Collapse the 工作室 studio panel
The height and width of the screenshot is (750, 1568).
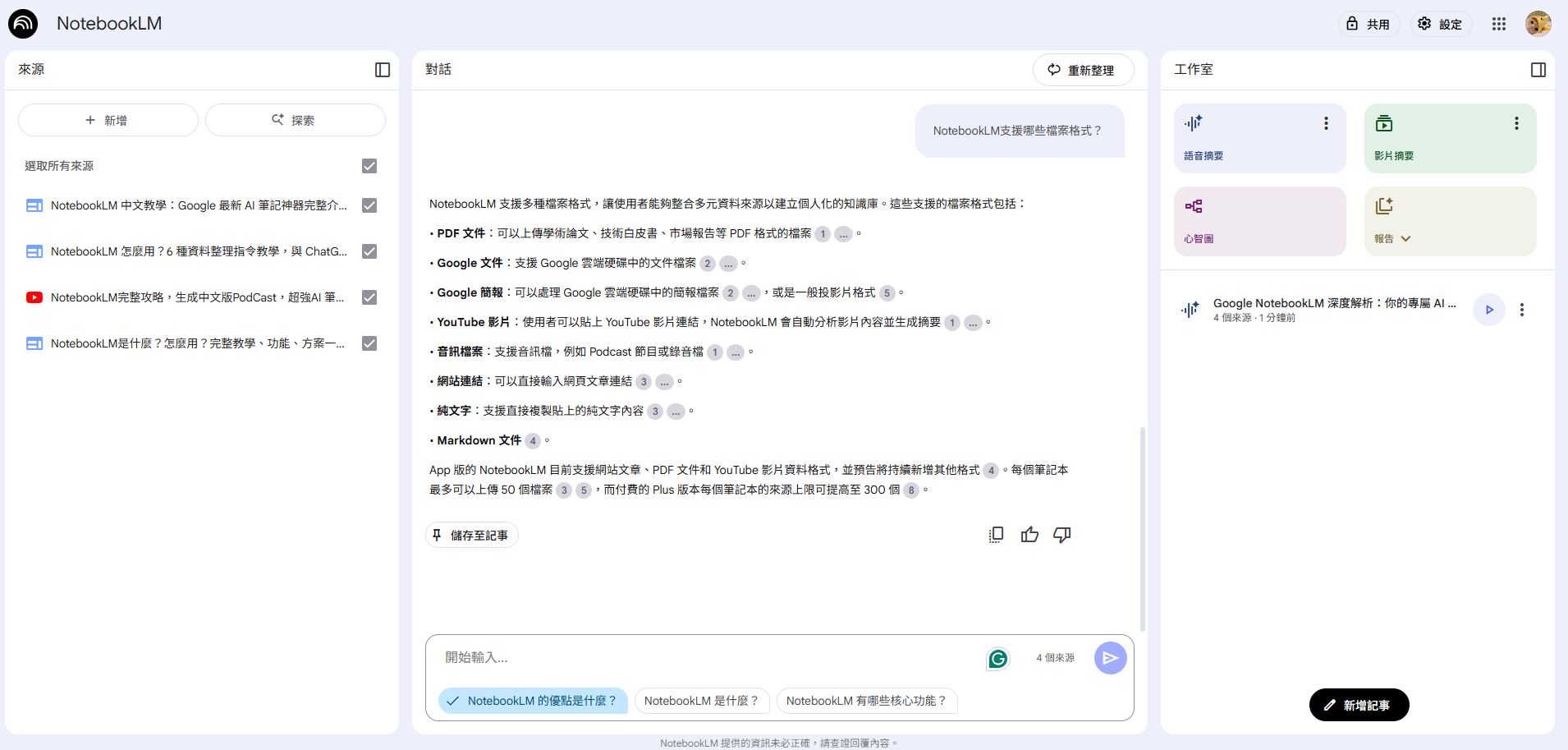click(x=1538, y=70)
